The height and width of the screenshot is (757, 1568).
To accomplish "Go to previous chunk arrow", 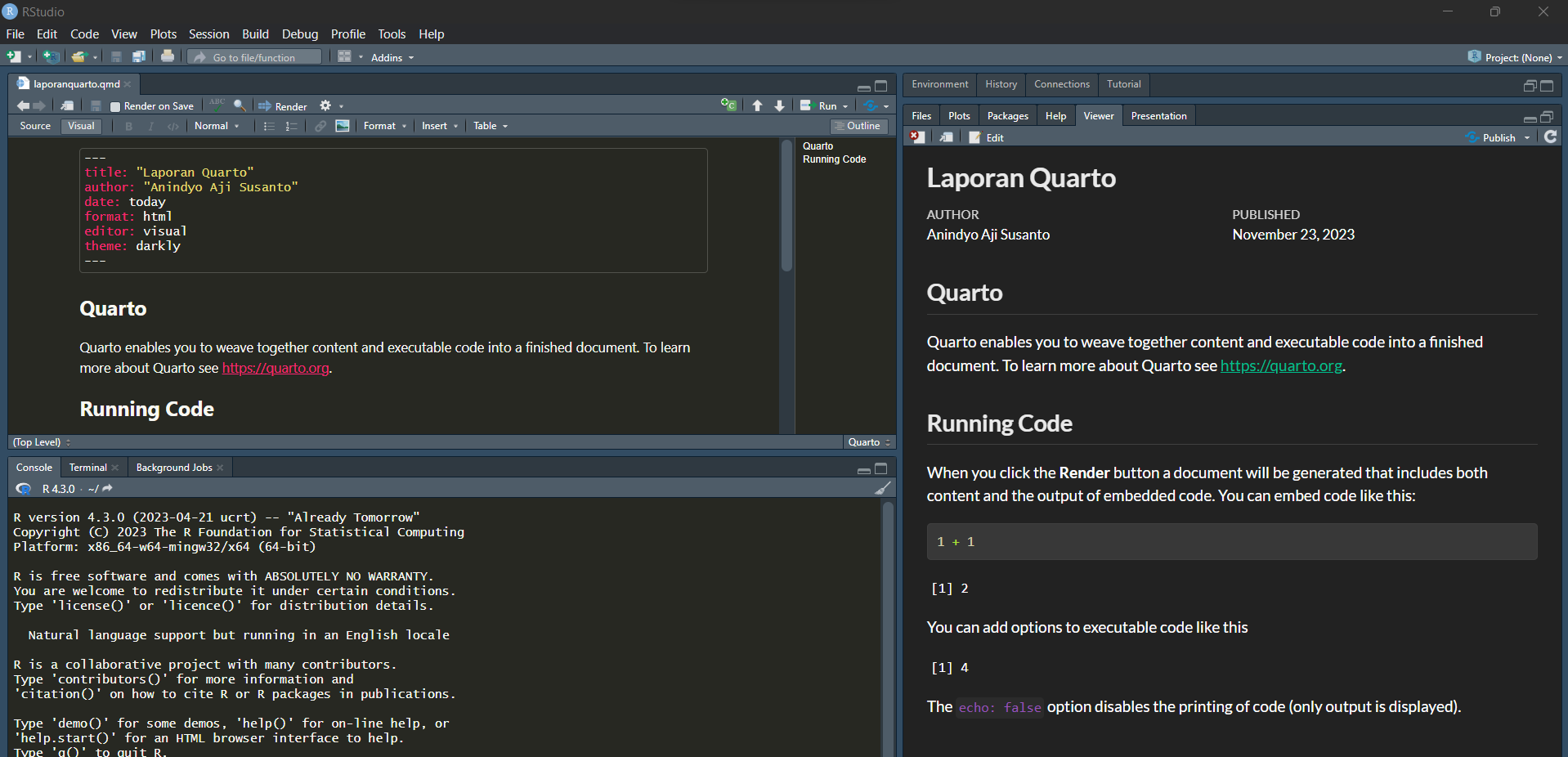I will click(x=757, y=105).
